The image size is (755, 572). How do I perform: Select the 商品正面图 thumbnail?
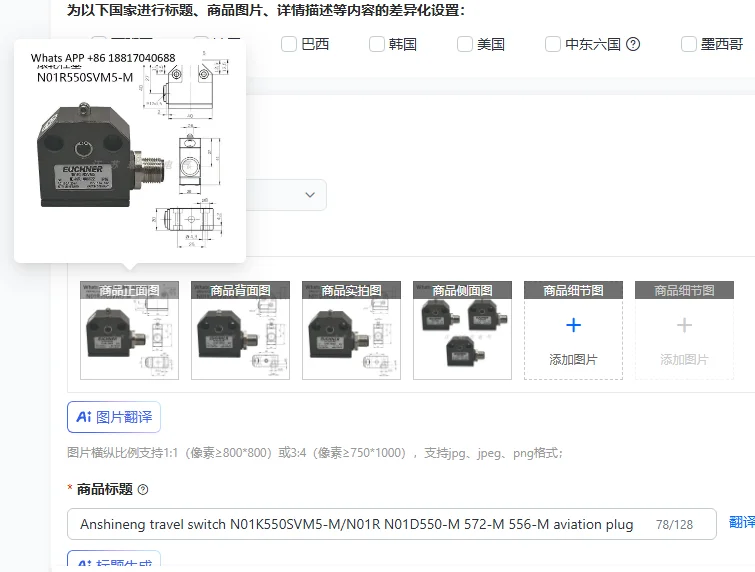[x=130, y=330]
